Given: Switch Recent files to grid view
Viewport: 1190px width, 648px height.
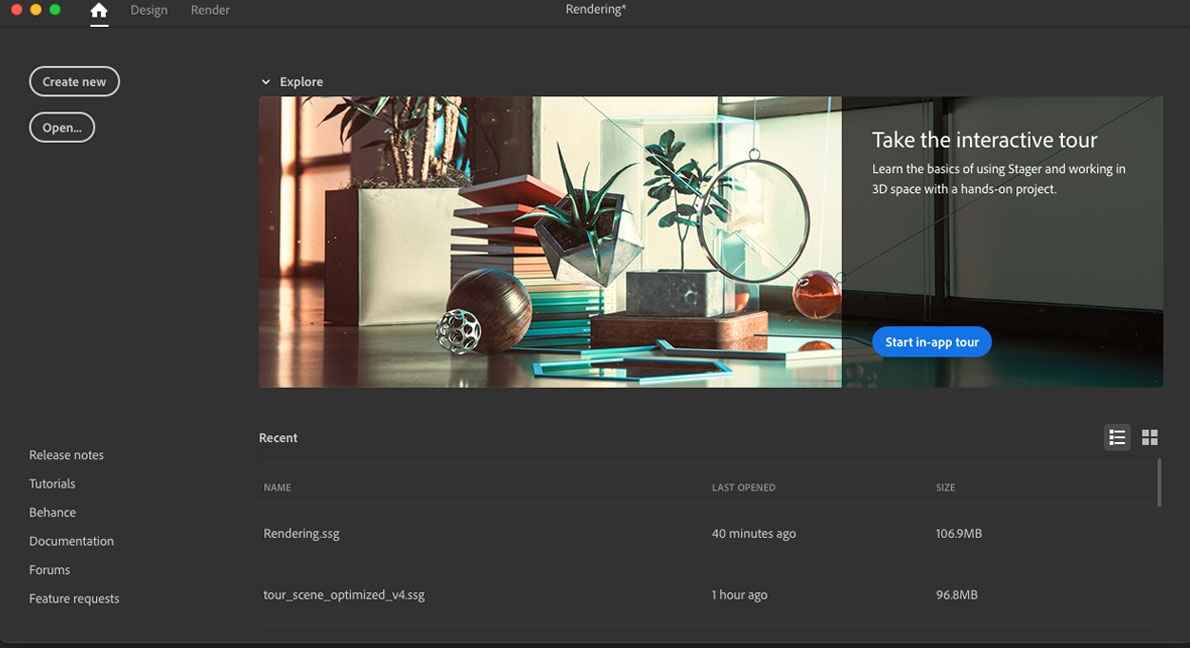Looking at the screenshot, I should pyautogui.click(x=1149, y=437).
